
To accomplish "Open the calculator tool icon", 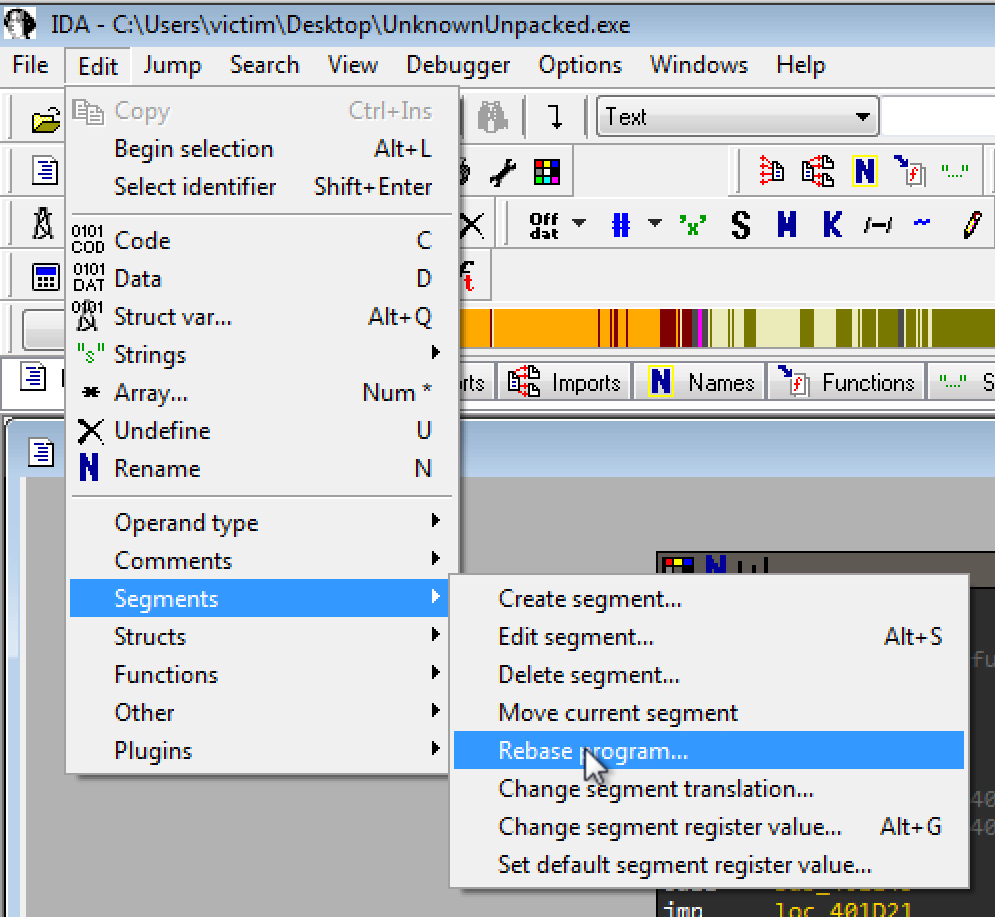I will click(x=45, y=277).
